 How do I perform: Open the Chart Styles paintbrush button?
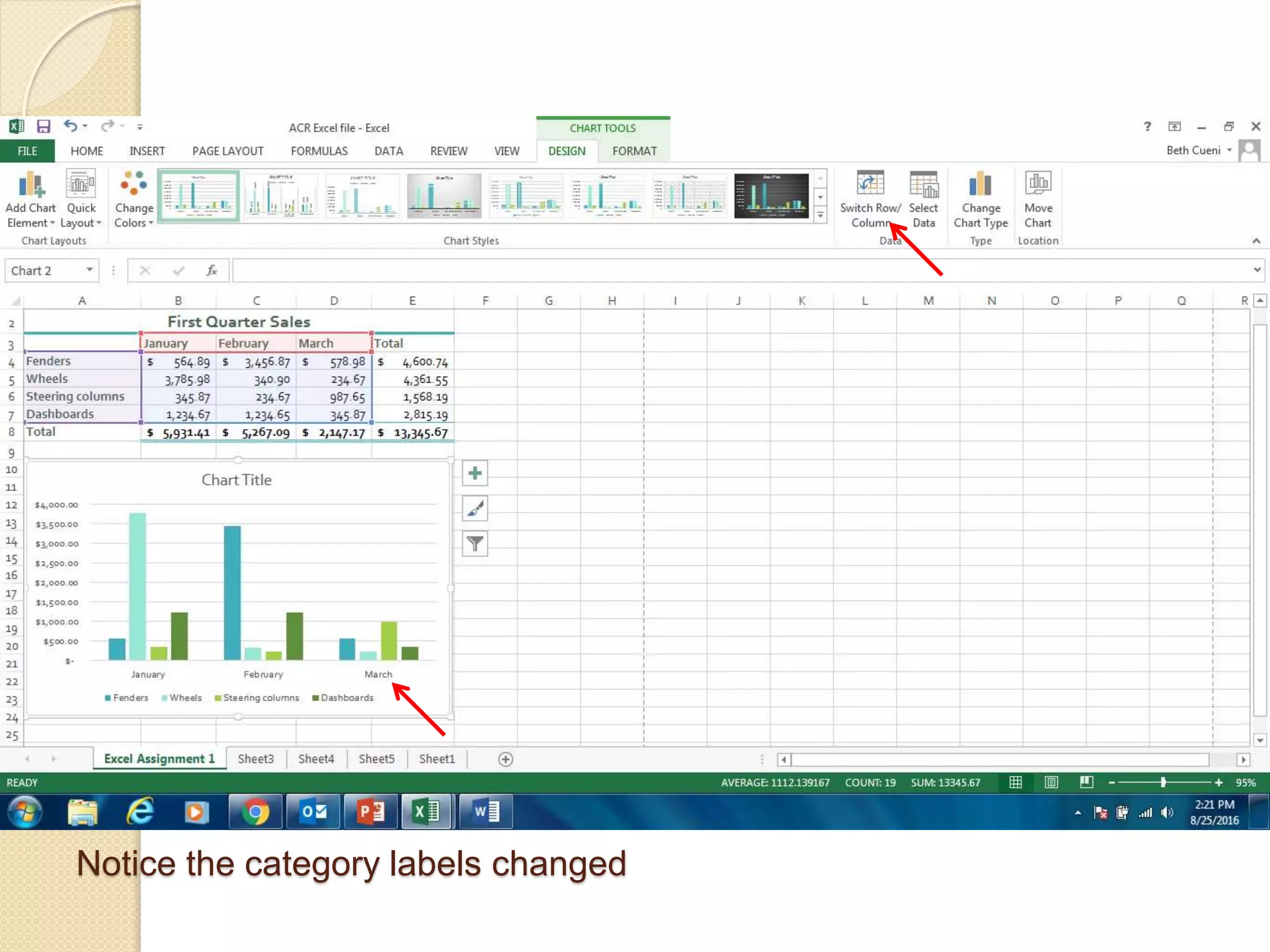[x=475, y=509]
